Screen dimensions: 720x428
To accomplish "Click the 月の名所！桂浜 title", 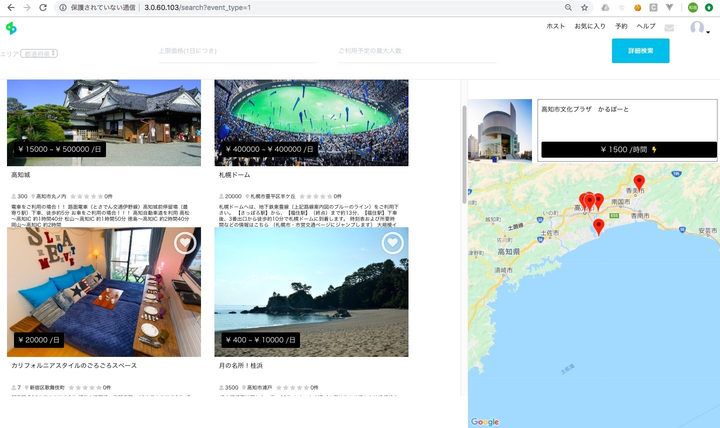I will [241, 366].
